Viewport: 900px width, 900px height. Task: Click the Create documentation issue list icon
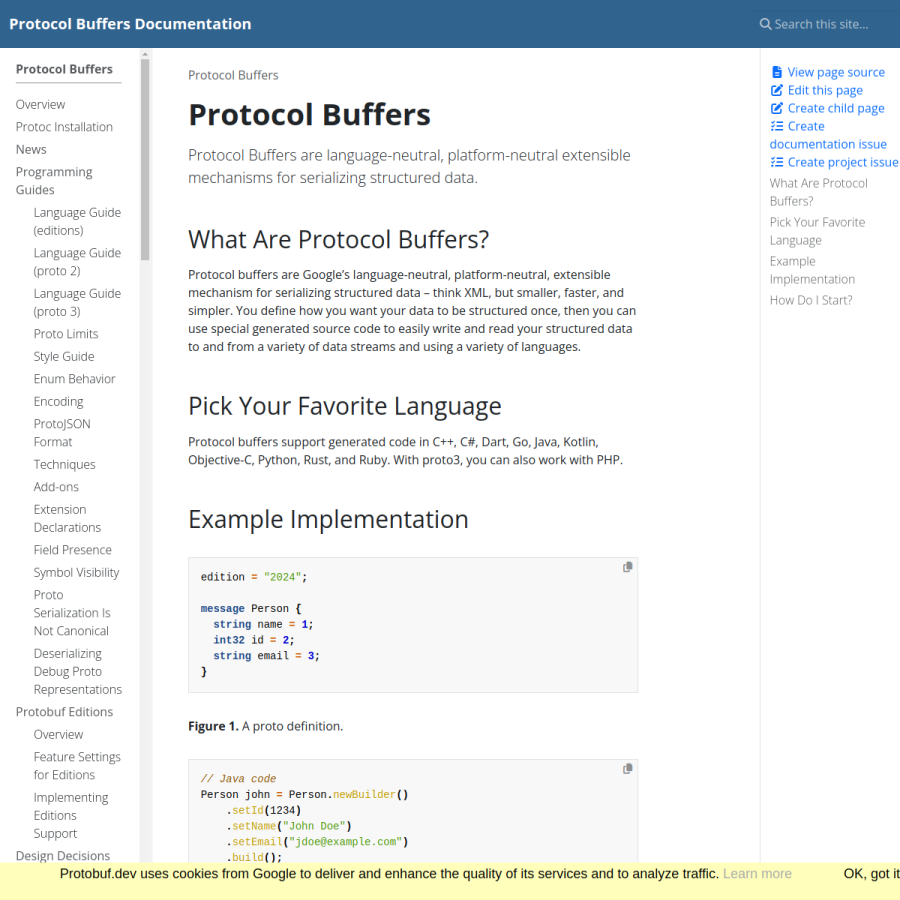coord(777,126)
